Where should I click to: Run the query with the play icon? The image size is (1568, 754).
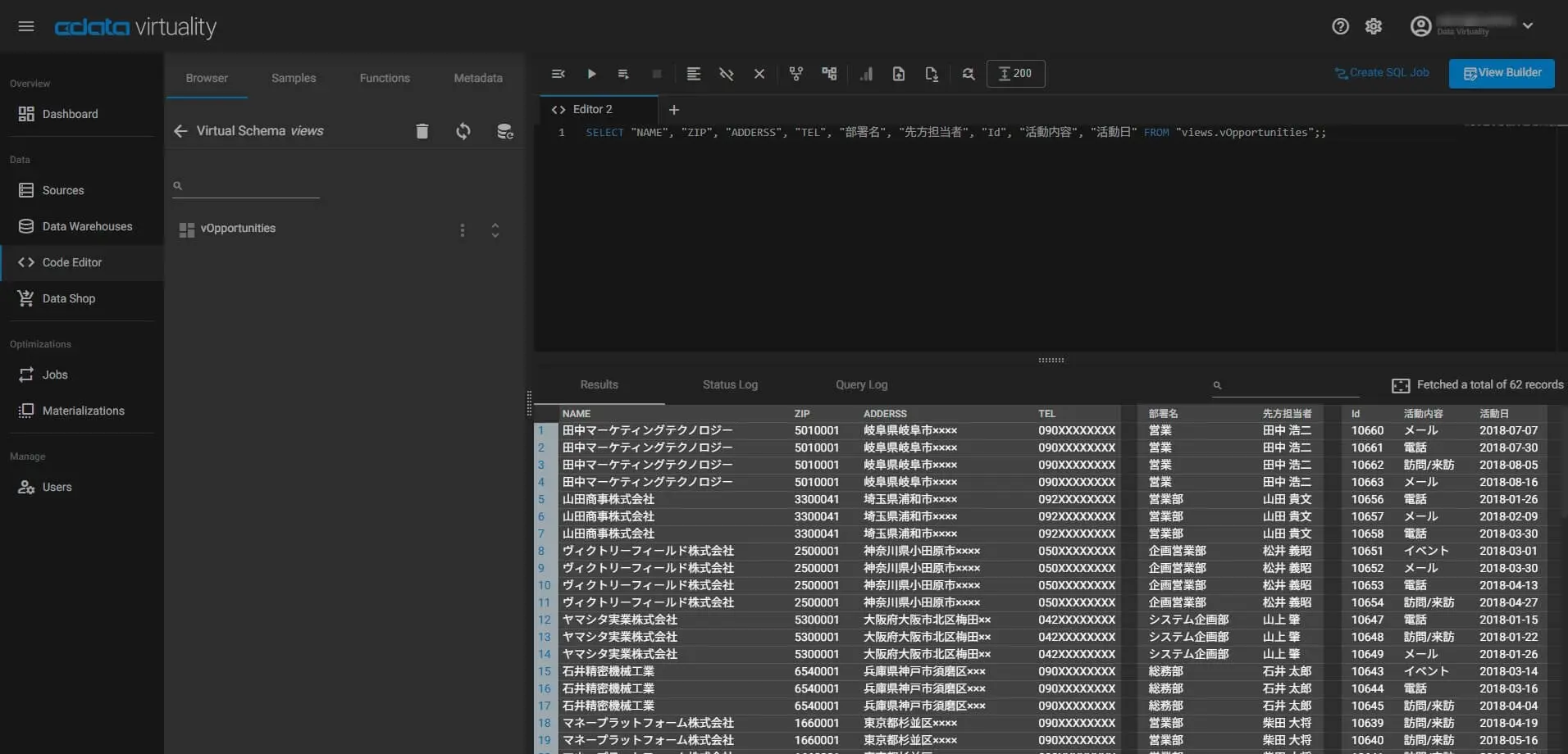click(x=591, y=74)
